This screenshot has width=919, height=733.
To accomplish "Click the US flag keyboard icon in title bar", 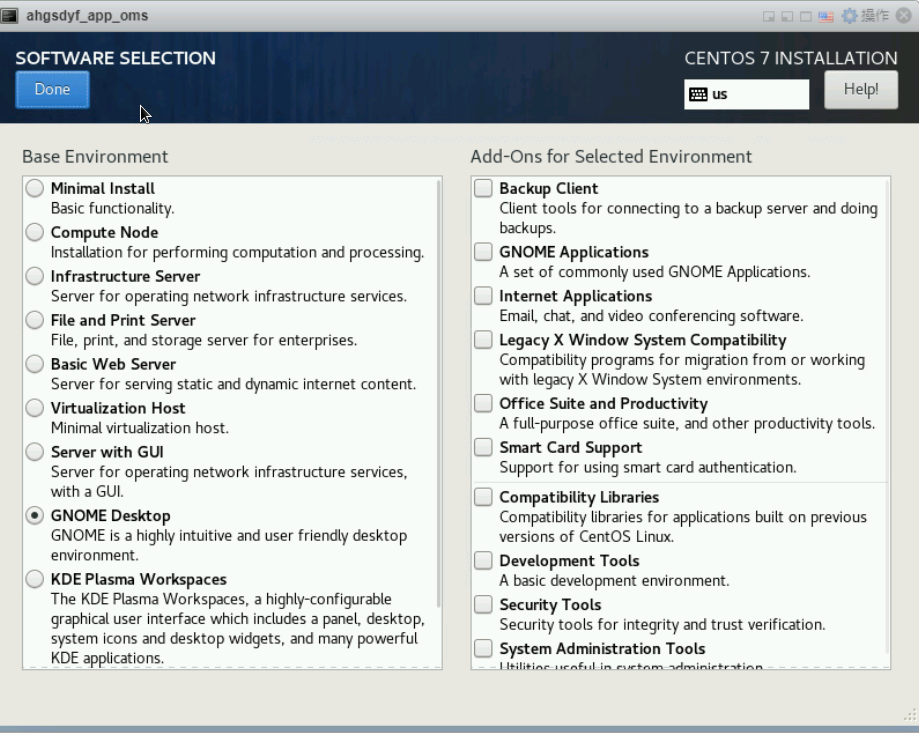I will (825, 16).
